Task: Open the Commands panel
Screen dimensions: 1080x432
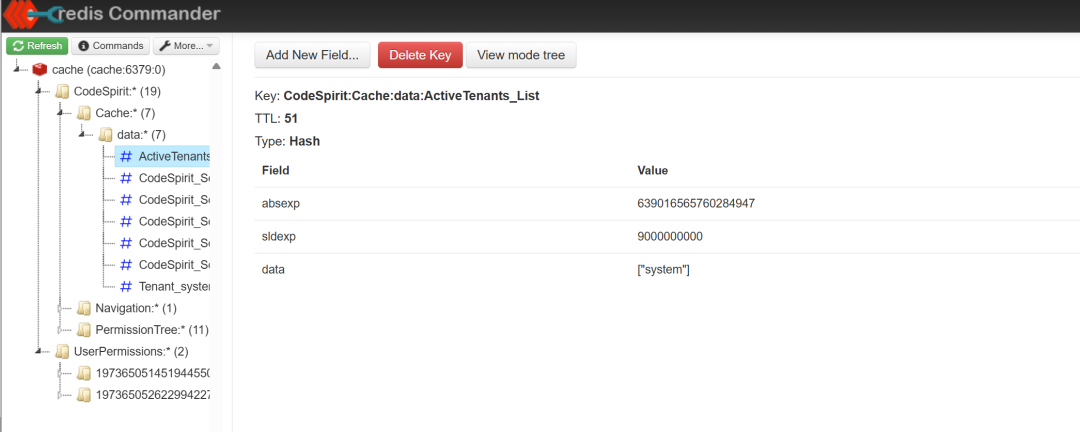Action: pyautogui.click(x=111, y=46)
